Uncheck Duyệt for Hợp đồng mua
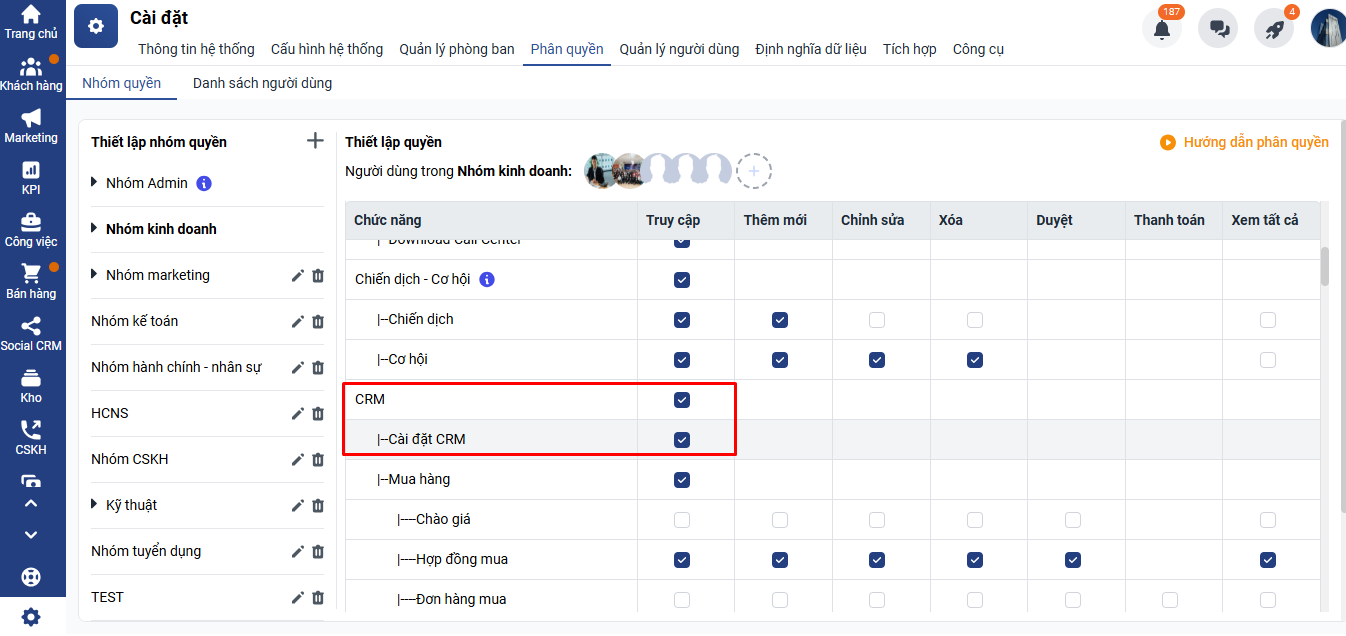 coord(1073,560)
